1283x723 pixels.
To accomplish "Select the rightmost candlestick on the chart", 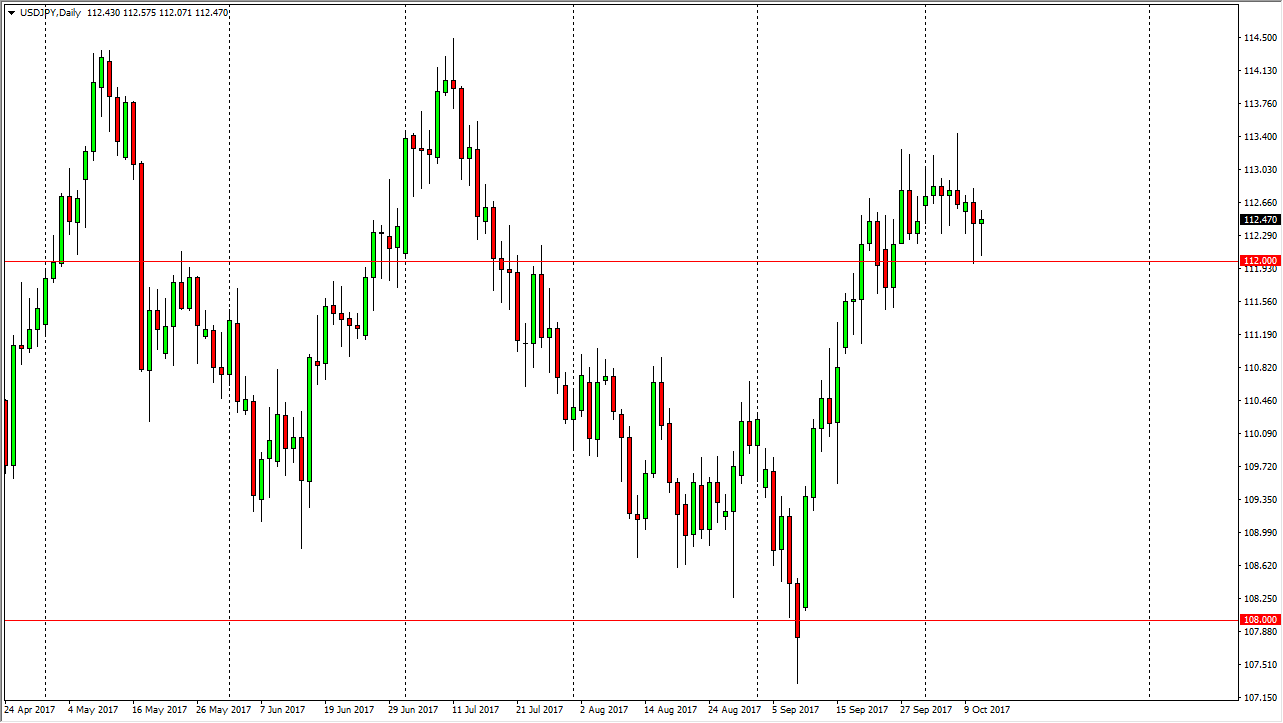I will 980,220.
